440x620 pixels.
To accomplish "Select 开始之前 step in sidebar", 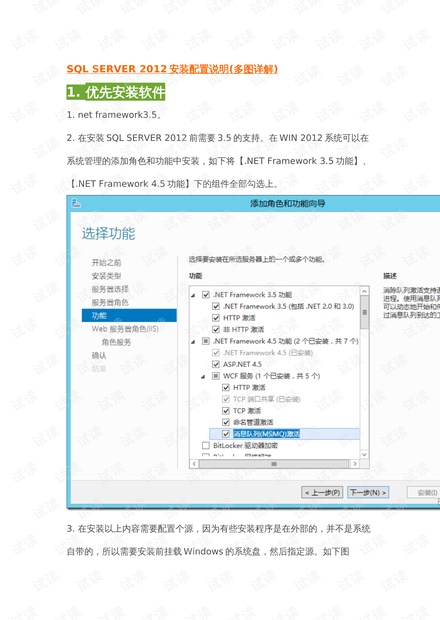I will (x=106, y=263).
